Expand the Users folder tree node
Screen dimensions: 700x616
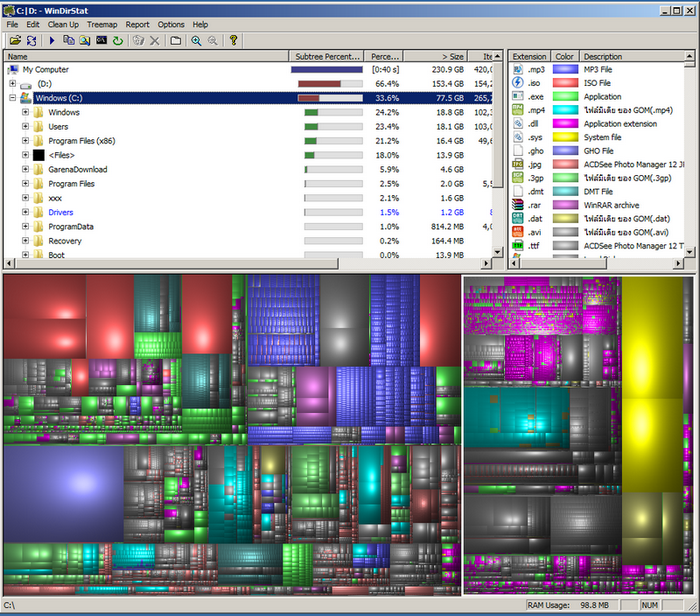[x=25, y=127]
